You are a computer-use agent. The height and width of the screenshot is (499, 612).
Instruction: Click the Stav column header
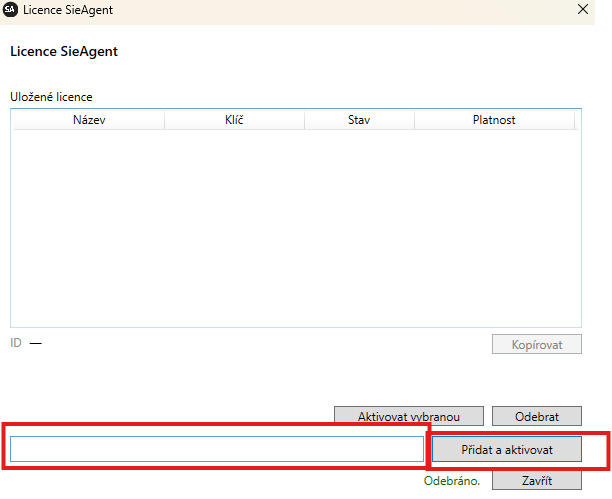pyautogui.click(x=359, y=120)
